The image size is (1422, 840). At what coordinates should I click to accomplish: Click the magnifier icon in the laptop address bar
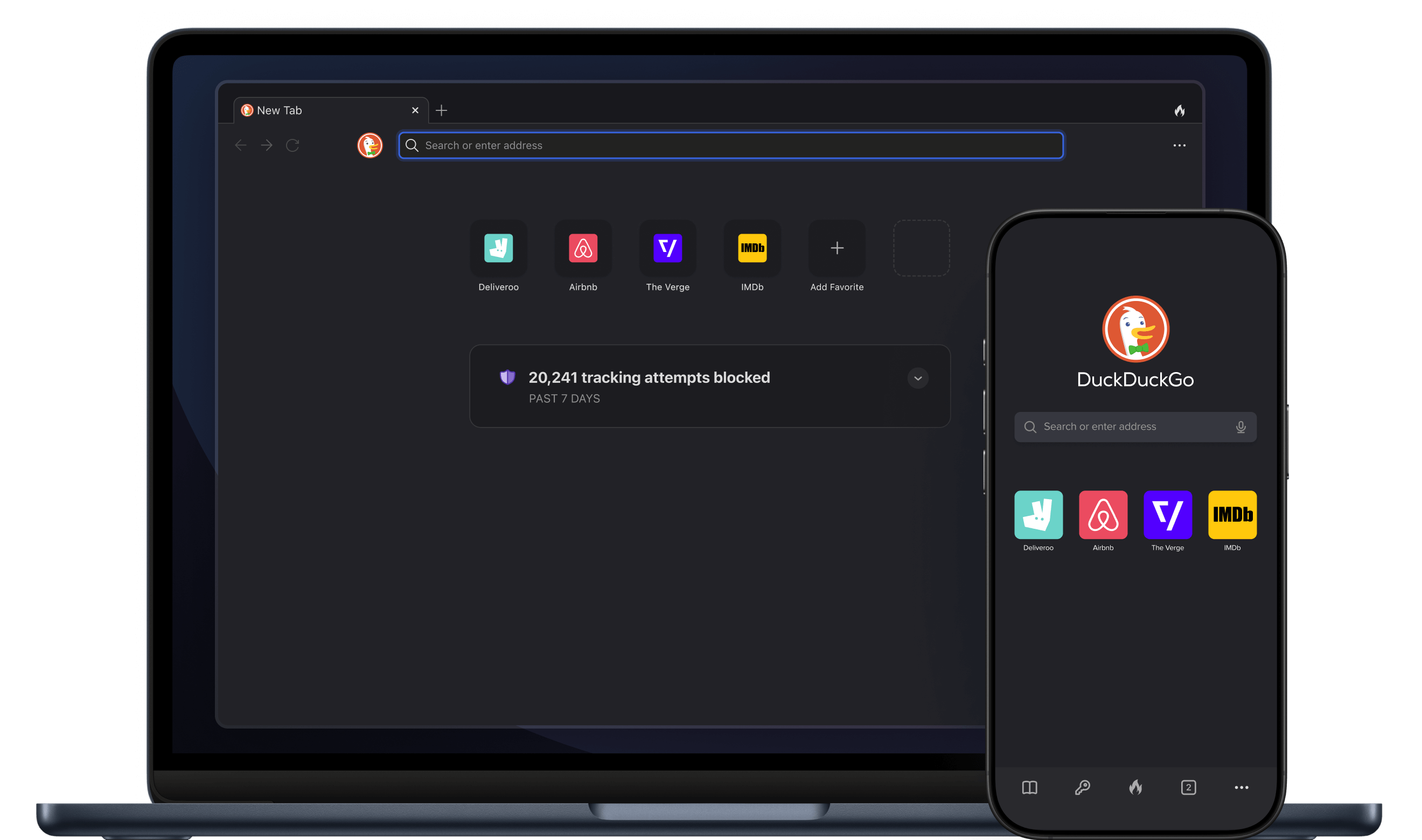click(412, 145)
